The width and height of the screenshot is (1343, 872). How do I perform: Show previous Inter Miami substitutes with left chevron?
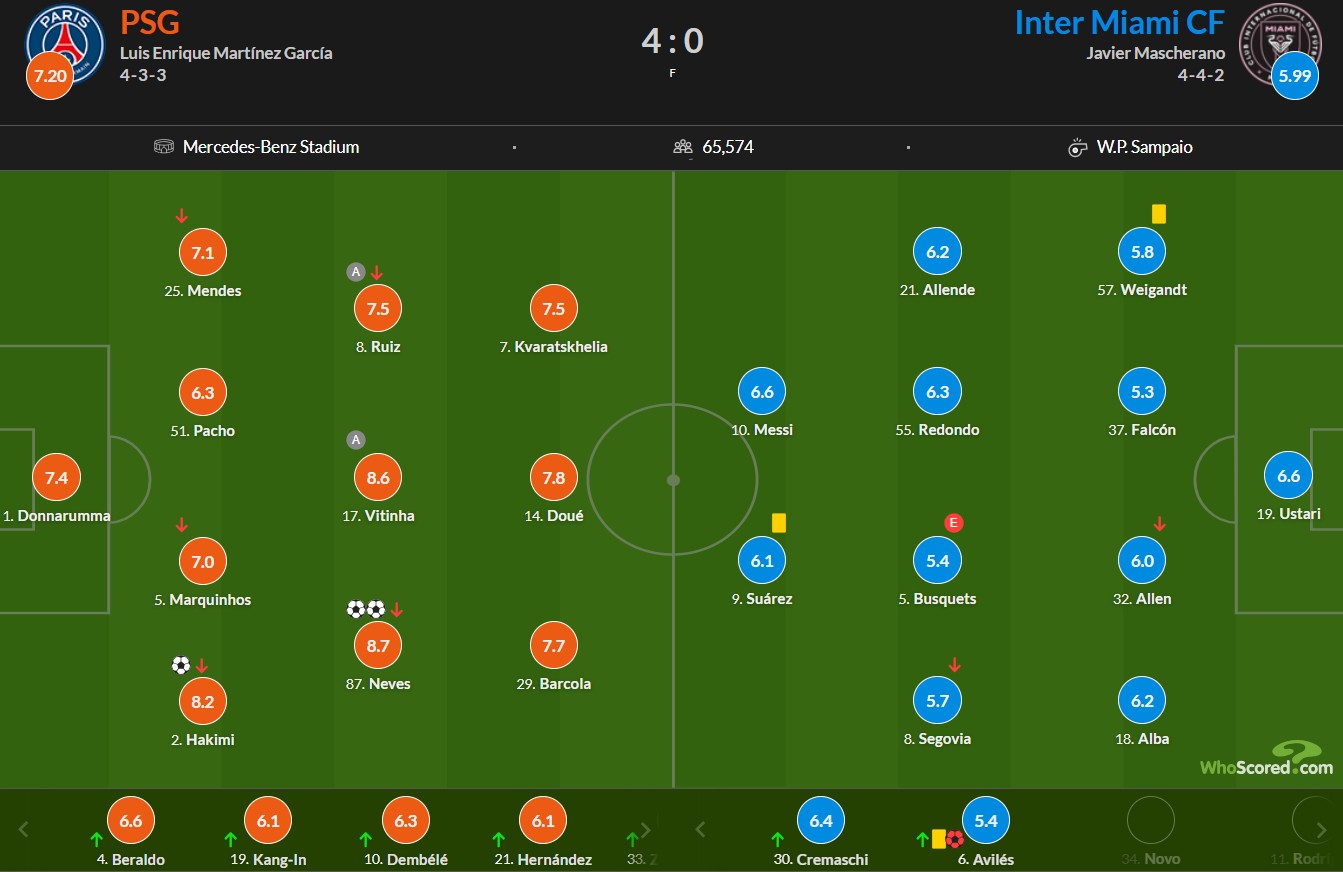click(700, 829)
